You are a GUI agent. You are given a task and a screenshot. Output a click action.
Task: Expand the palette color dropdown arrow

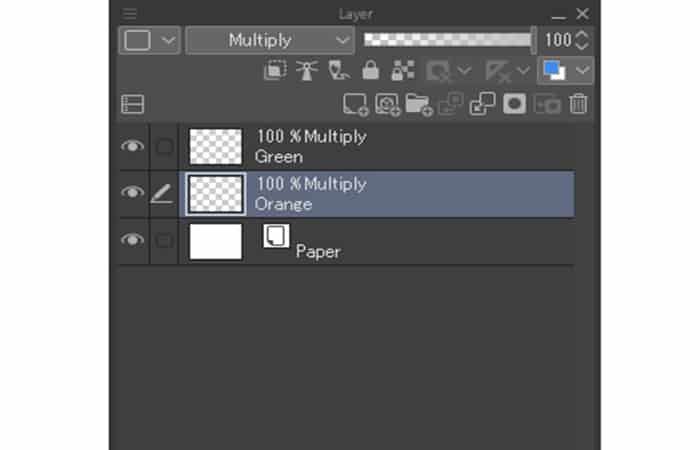pos(168,40)
